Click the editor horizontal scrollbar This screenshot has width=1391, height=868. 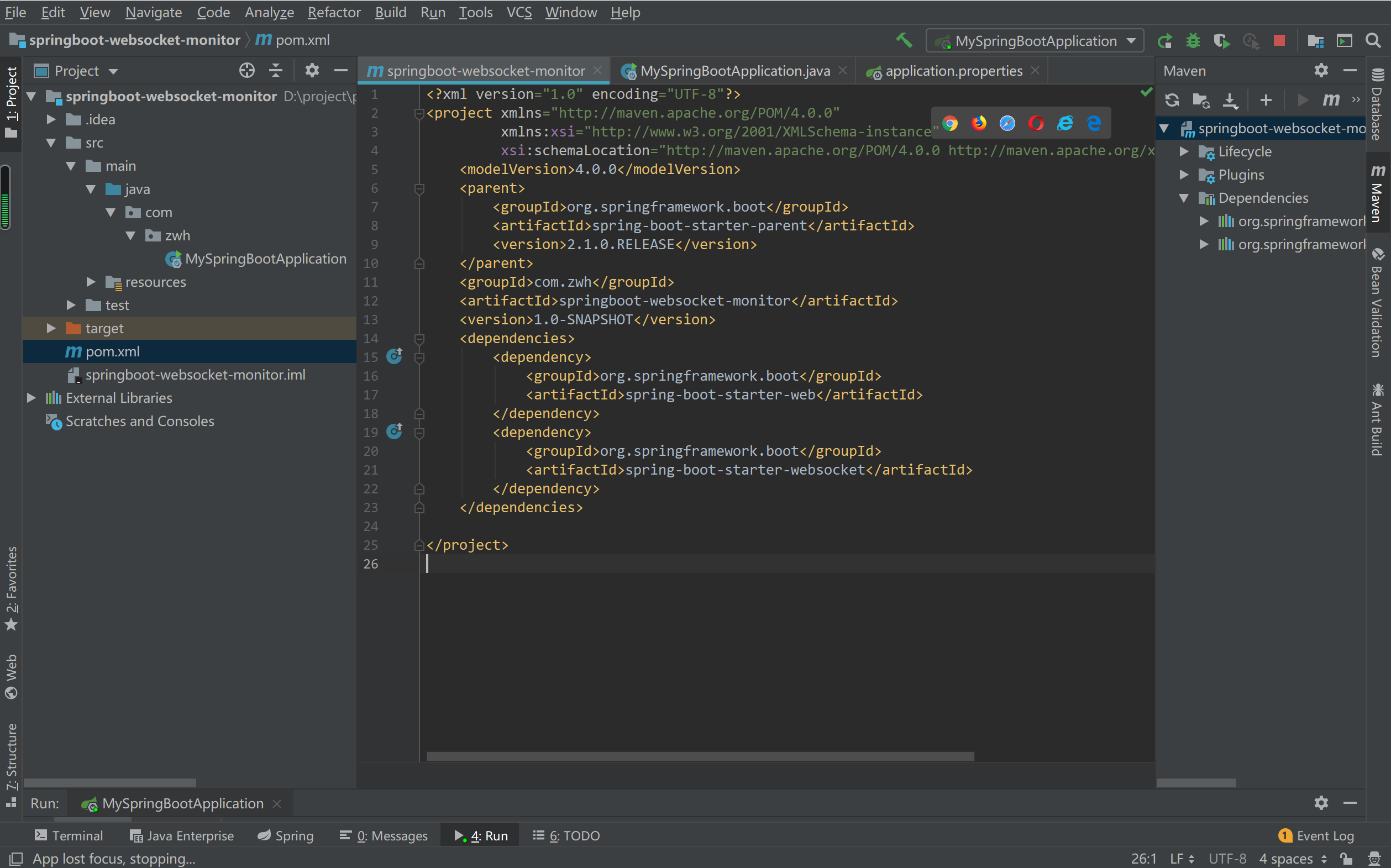[x=700, y=756]
